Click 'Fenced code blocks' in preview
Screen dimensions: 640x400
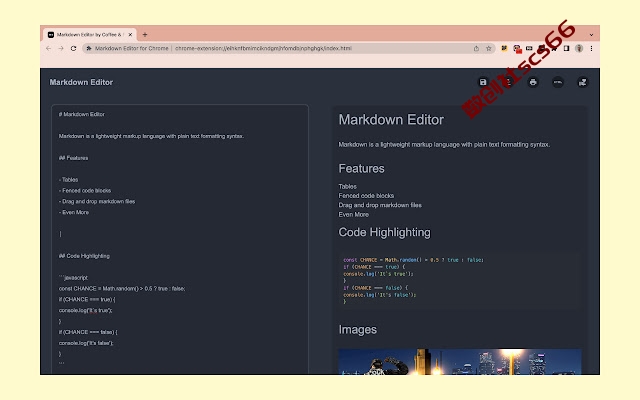click(366, 196)
